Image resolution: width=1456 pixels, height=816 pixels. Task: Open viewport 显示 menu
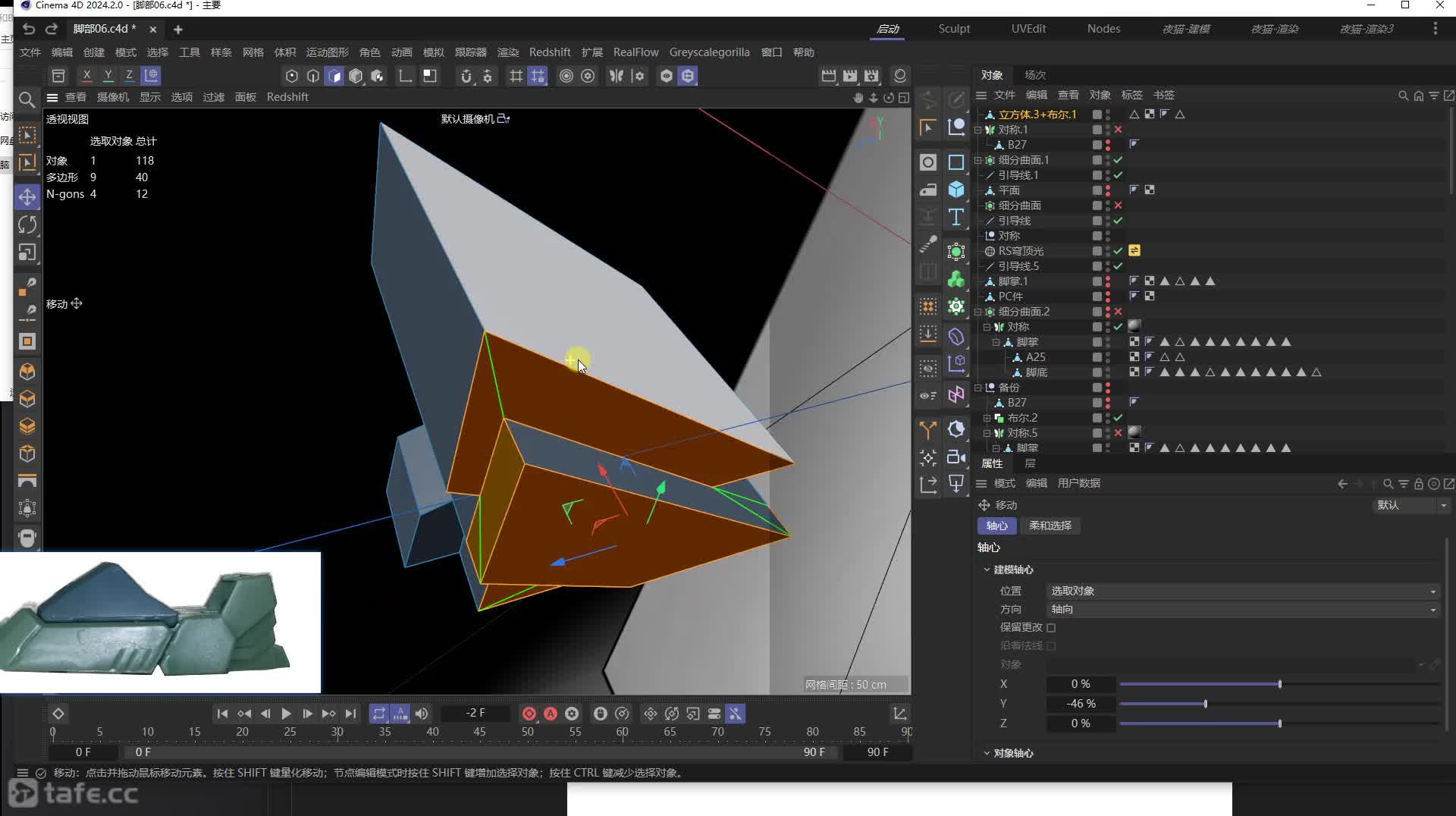150,97
